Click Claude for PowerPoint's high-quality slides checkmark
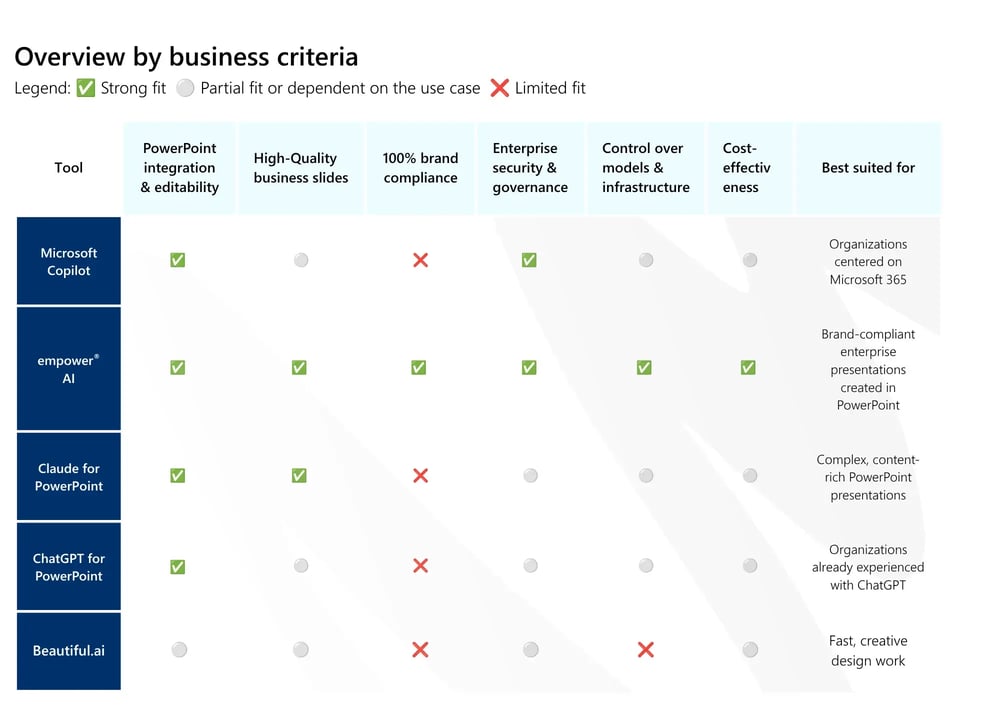 point(299,476)
